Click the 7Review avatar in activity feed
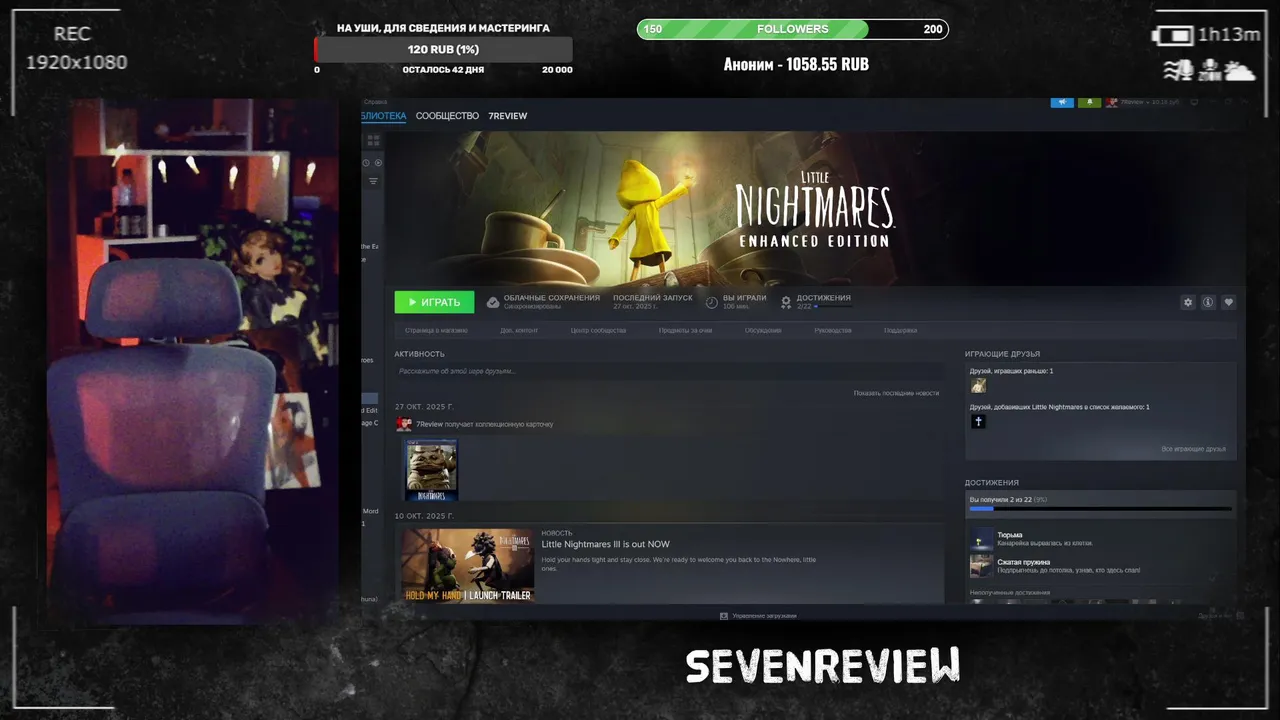The image size is (1280, 720). 404,424
